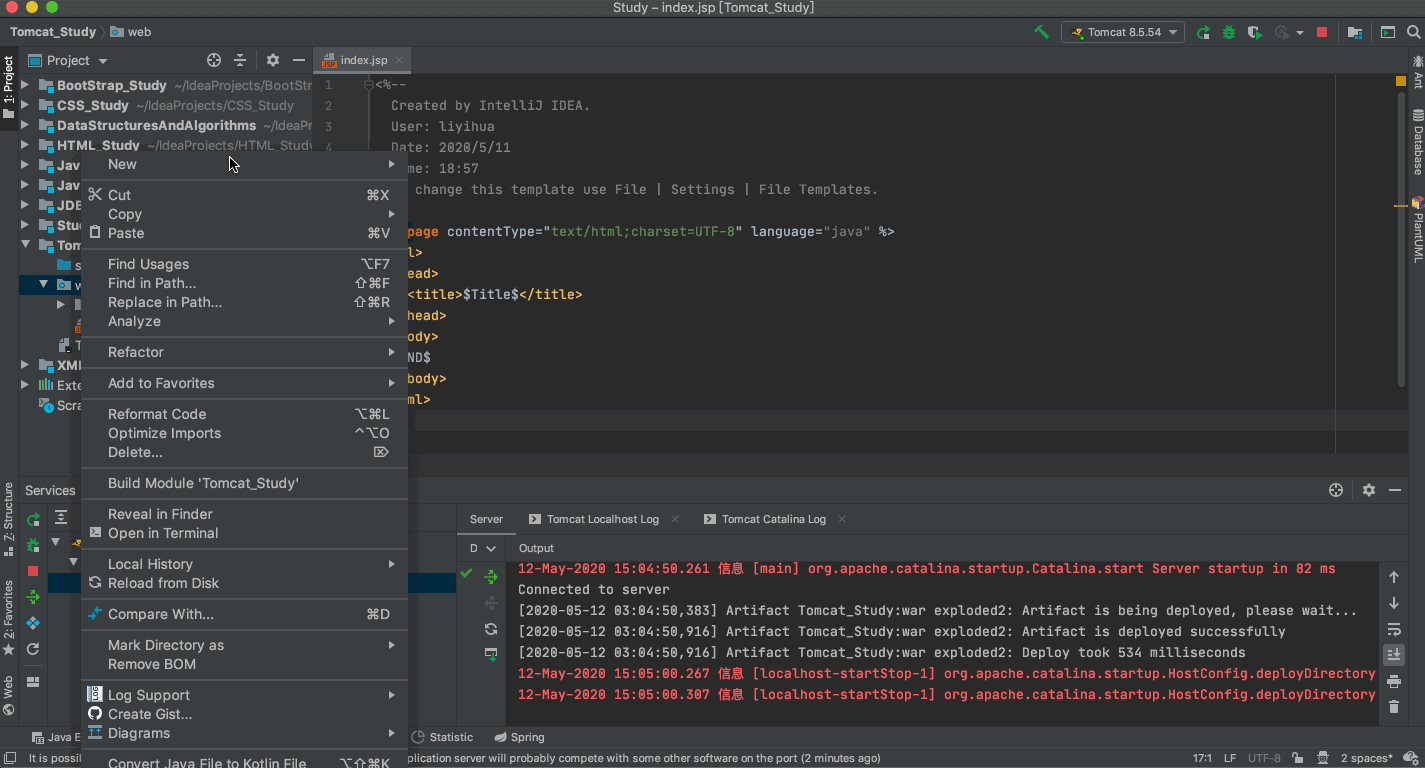Open the profiler run dropdown arrow in the toolbar
Viewport: 1425px width, 768px height.
coord(1300,32)
